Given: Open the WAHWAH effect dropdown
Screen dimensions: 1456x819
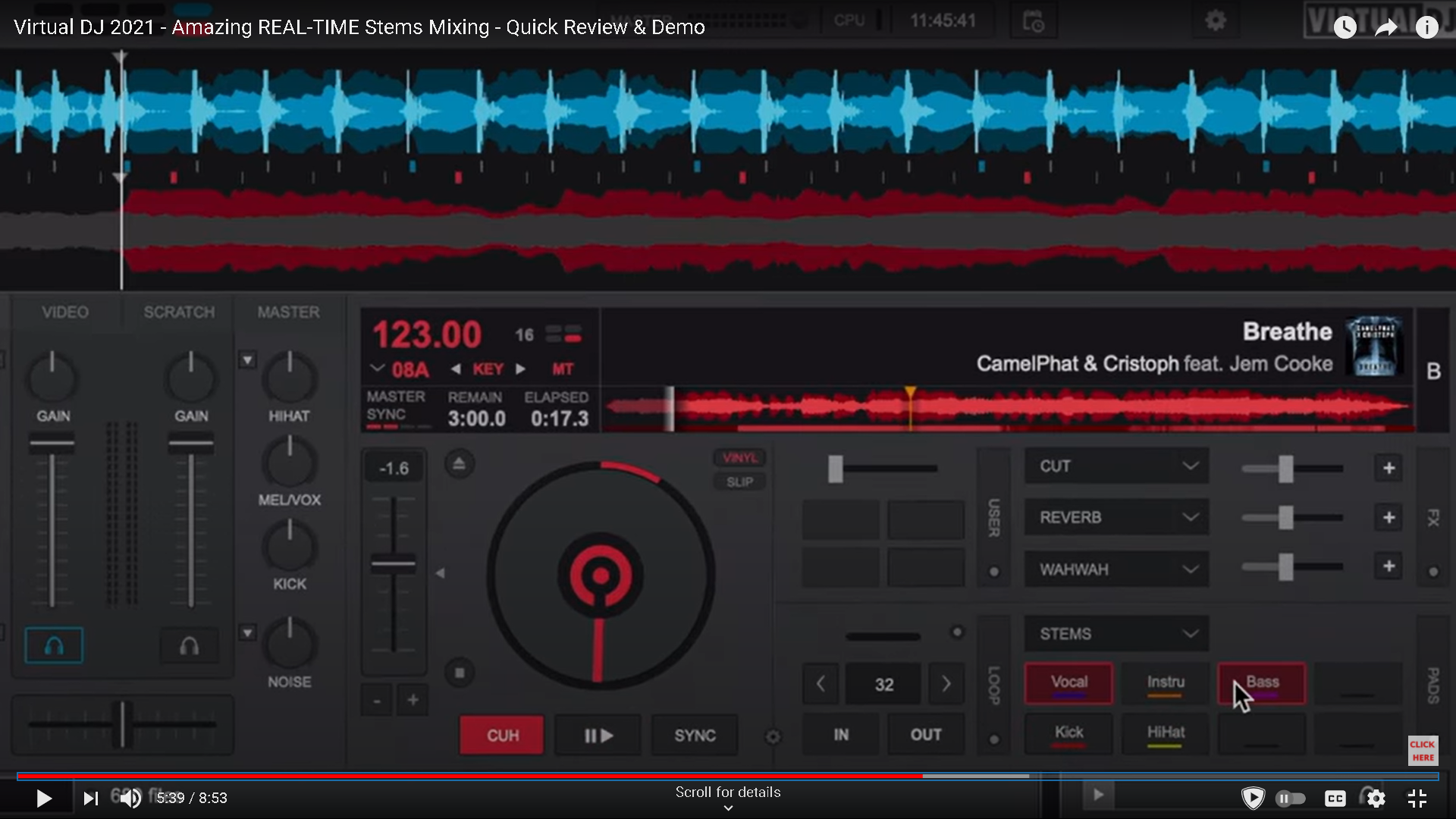Looking at the screenshot, I should pos(1116,569).
